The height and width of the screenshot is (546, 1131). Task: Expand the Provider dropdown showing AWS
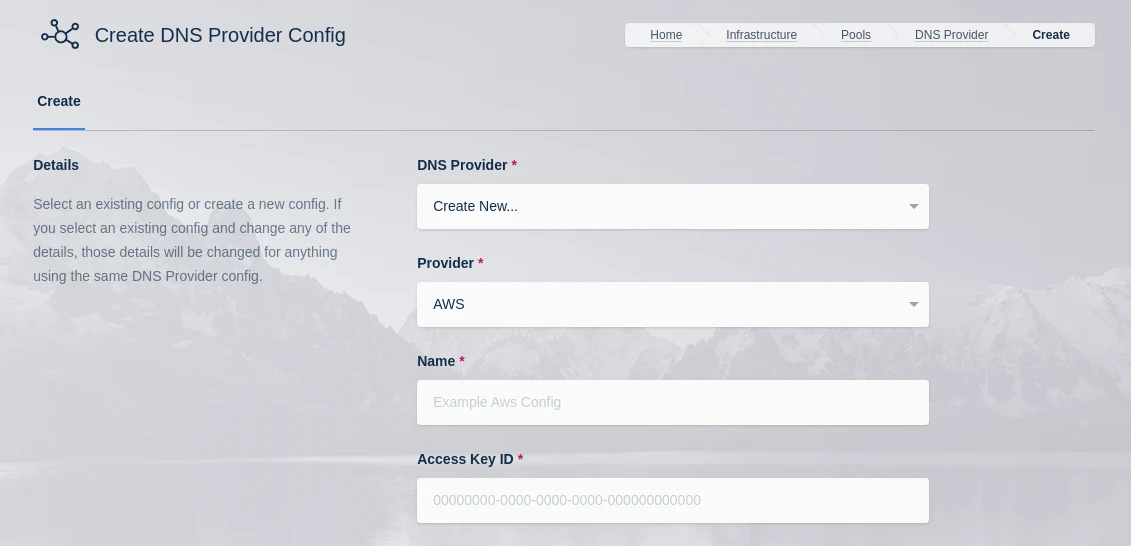point(660,305)
